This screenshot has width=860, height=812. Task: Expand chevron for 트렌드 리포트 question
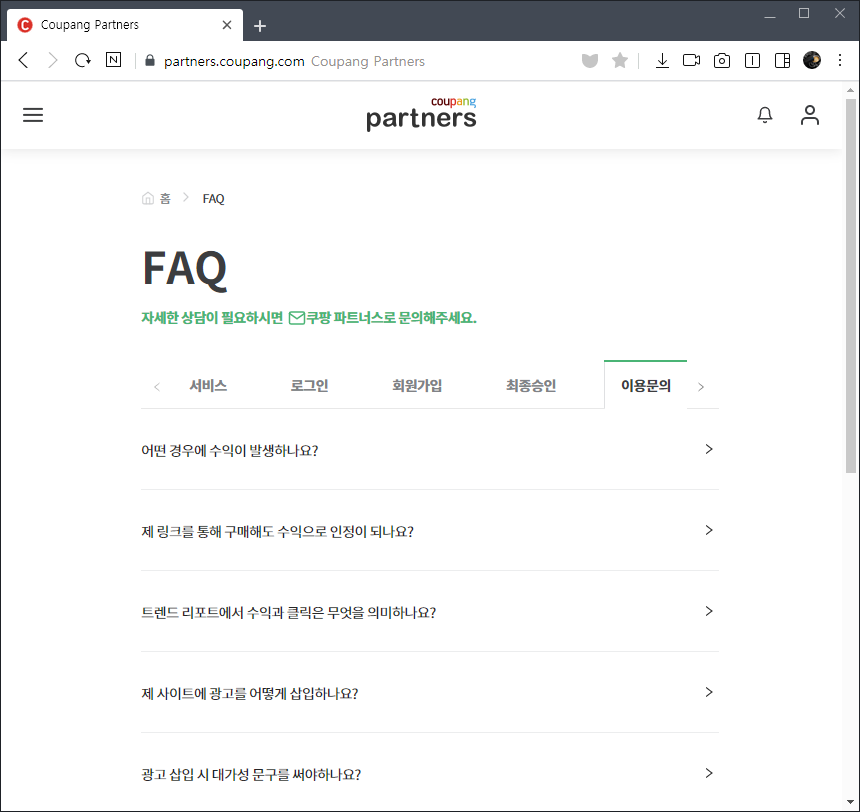pyautogui.click(x=709, y=611)
